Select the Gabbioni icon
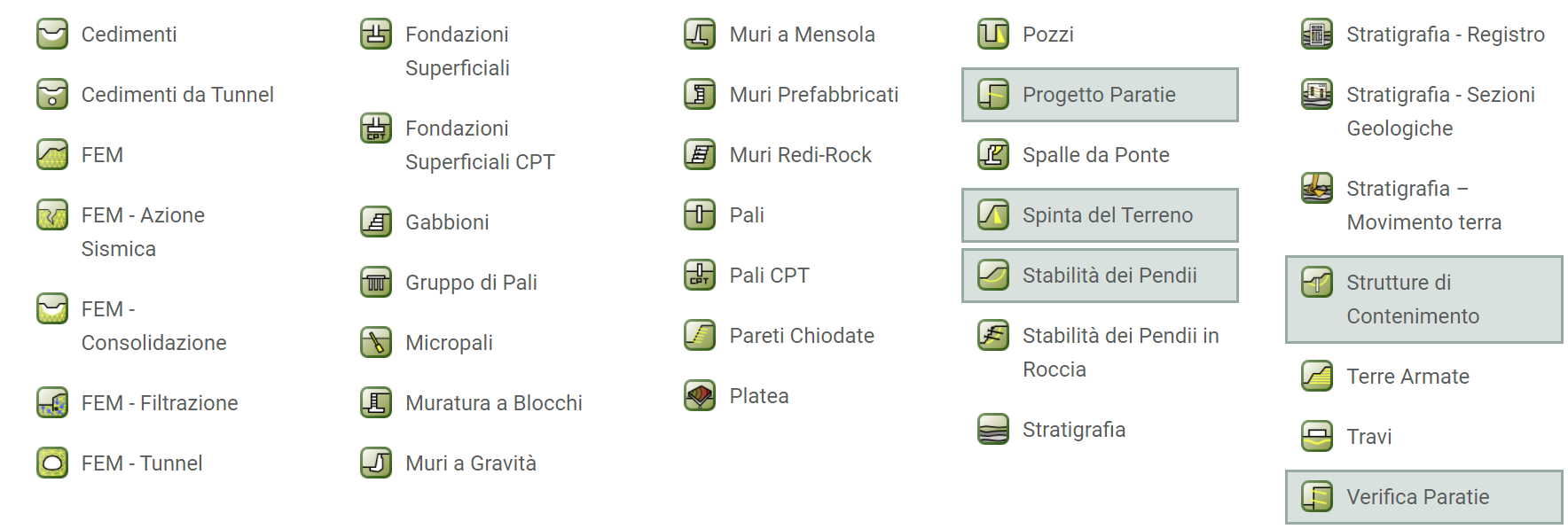This screenshot has height=529, width=1568. [x=376, y=222]
